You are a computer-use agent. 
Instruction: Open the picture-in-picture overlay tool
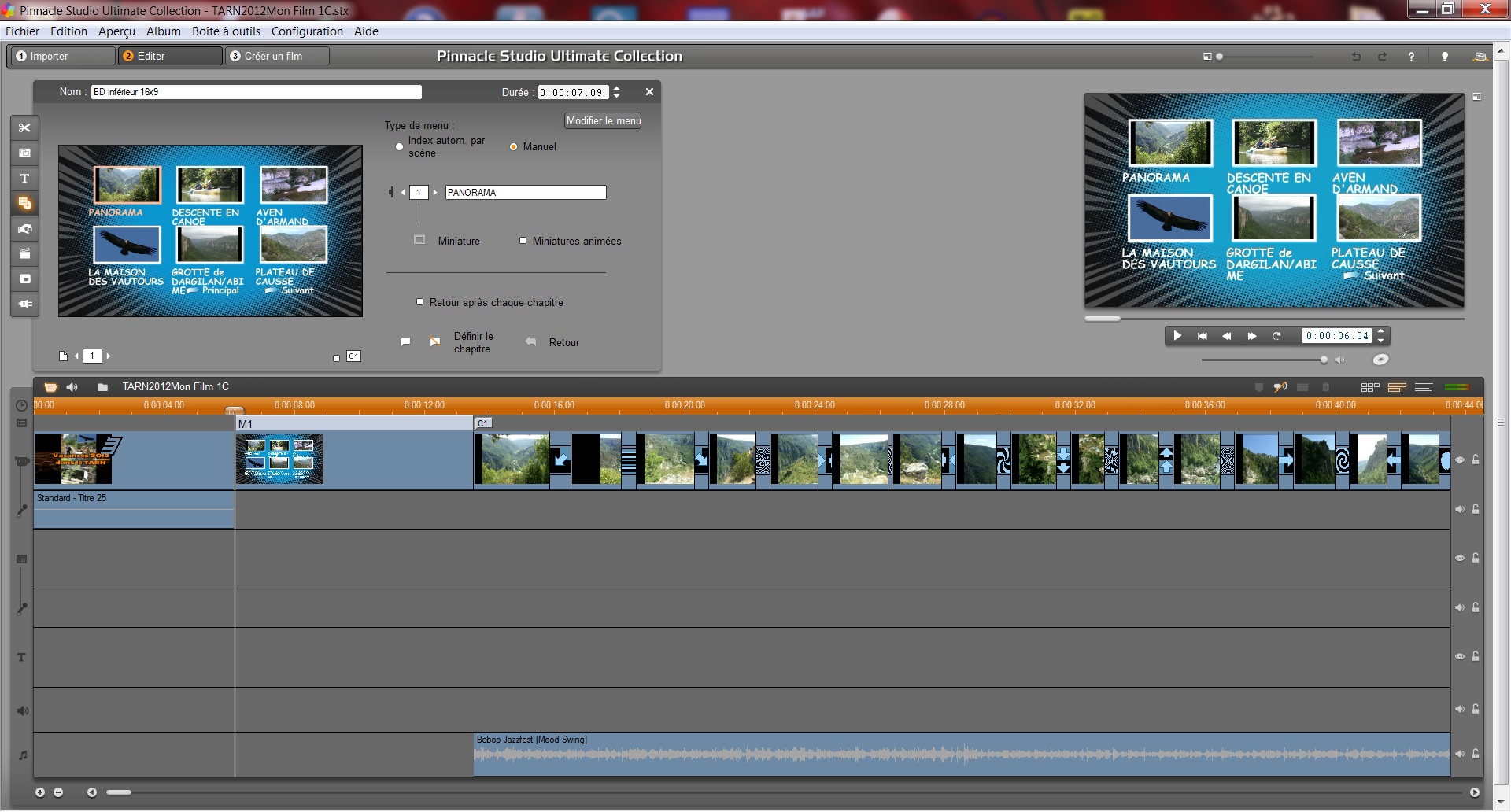[x=24, y=279]
